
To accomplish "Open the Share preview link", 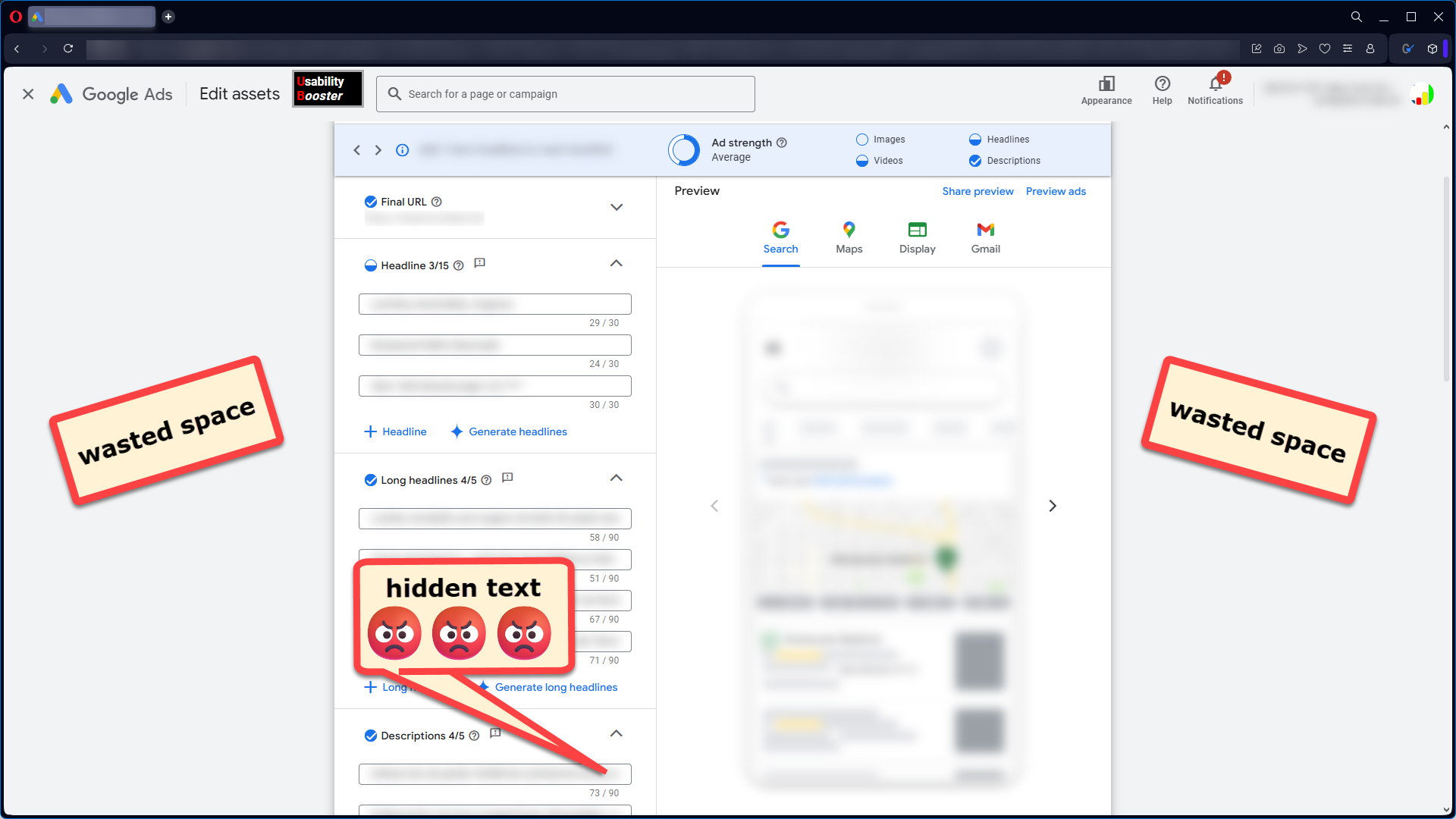I will (977, 191).
